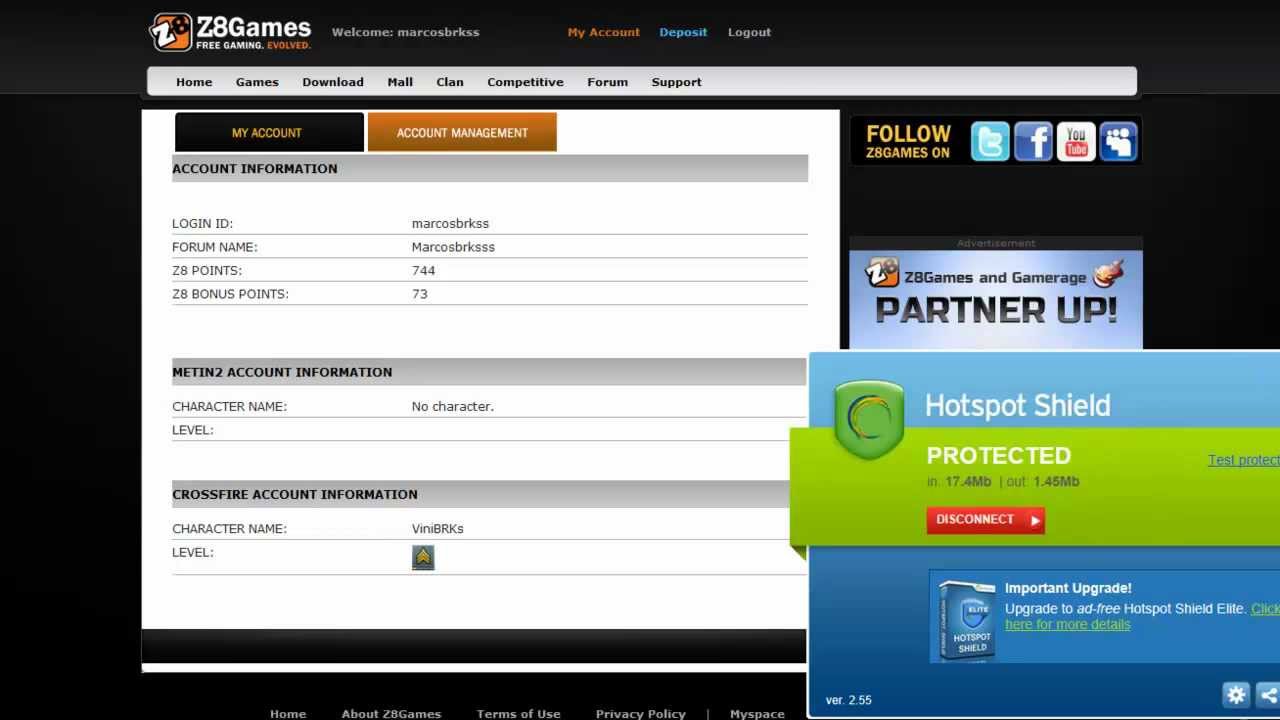The image size is (1280, 720).
Task: Click the Welcome: marcosbrkss text
Action: (405, 32)
